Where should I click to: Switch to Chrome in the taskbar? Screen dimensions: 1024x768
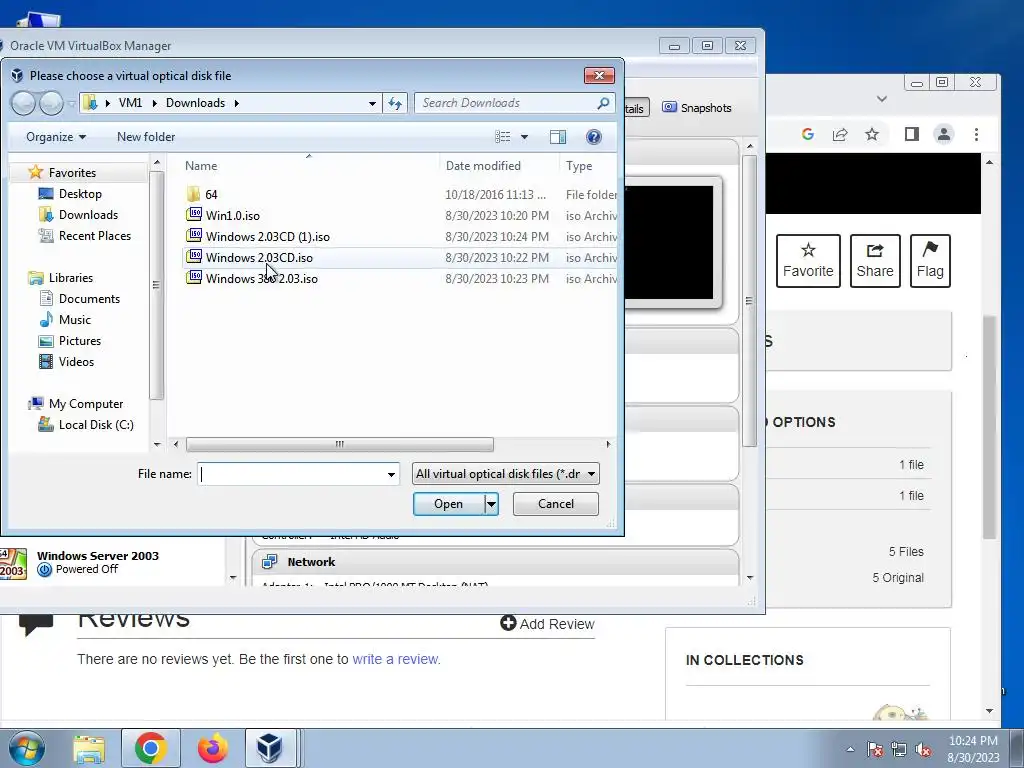coord(151,748)
